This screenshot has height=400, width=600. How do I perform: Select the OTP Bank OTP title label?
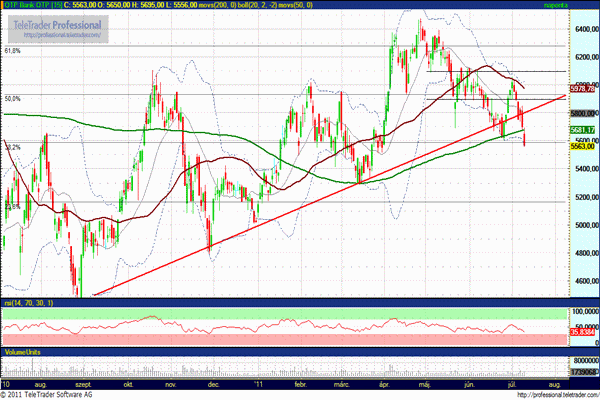[x=29, y=5]
